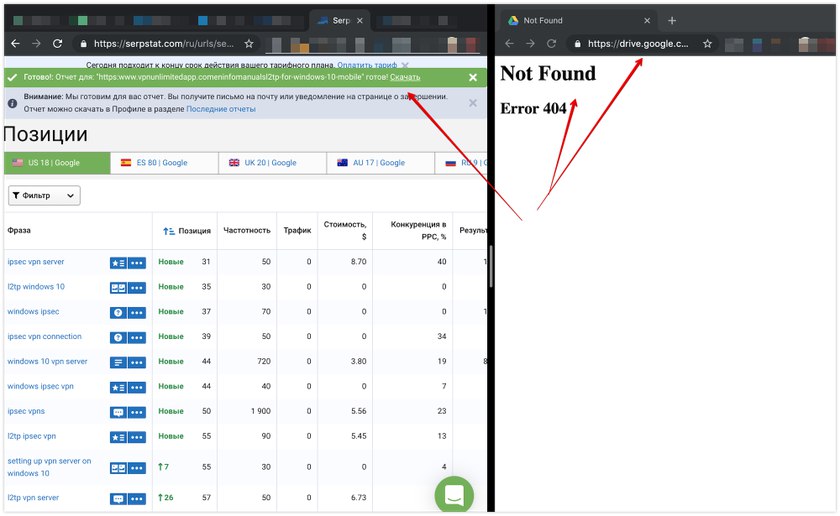Image resolution: width=840 pixels, height=516 pixels.
Task: Open keyword link setting up vpn server on windows 10
Action: pyautogui.click(x=49, y=467)
